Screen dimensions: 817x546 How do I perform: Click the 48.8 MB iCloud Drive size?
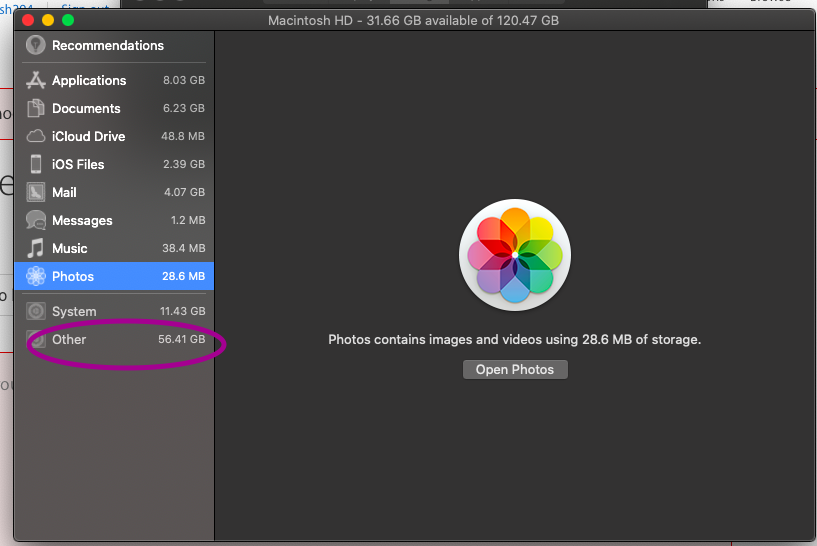point(183,136)
